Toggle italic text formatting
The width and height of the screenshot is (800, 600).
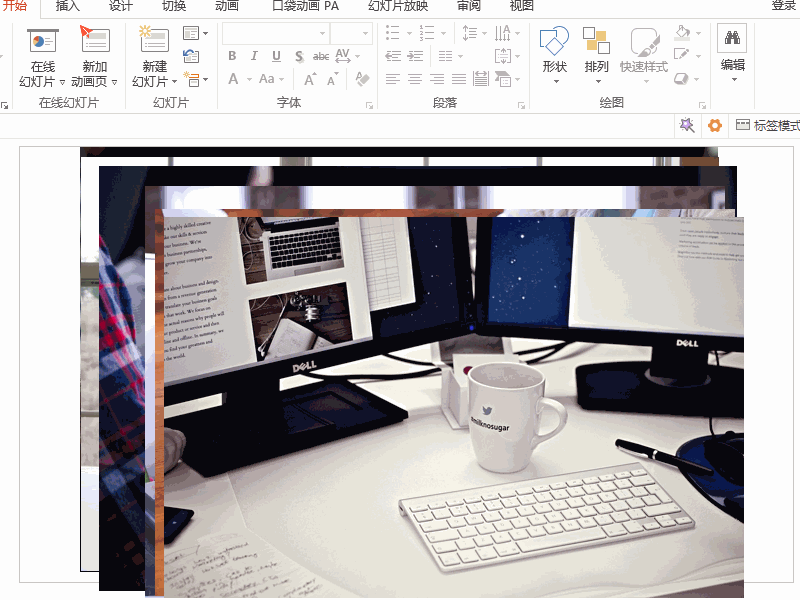coord(255,56)
